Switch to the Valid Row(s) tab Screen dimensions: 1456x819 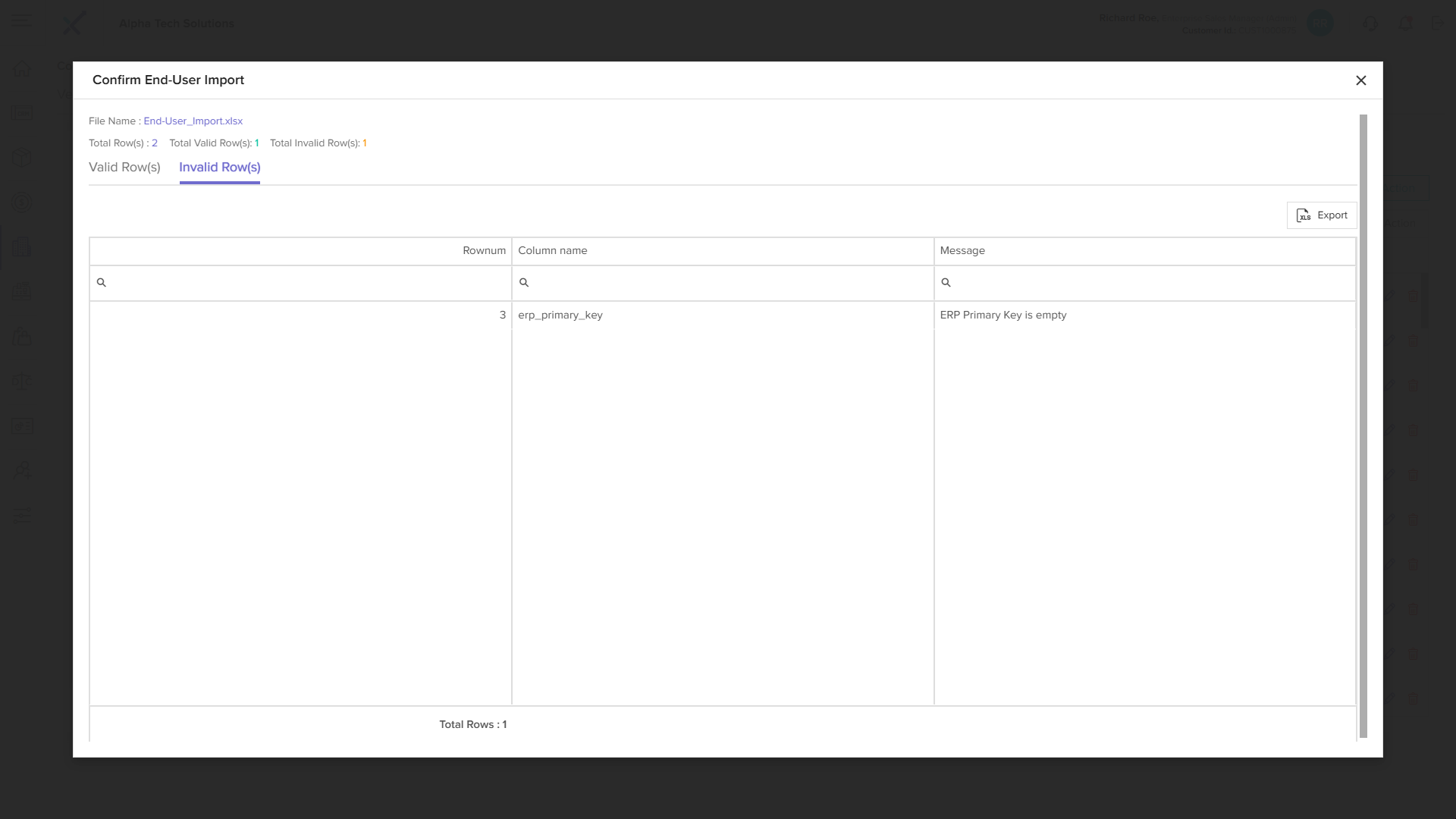pyautogui.click(x=124, y=168)
